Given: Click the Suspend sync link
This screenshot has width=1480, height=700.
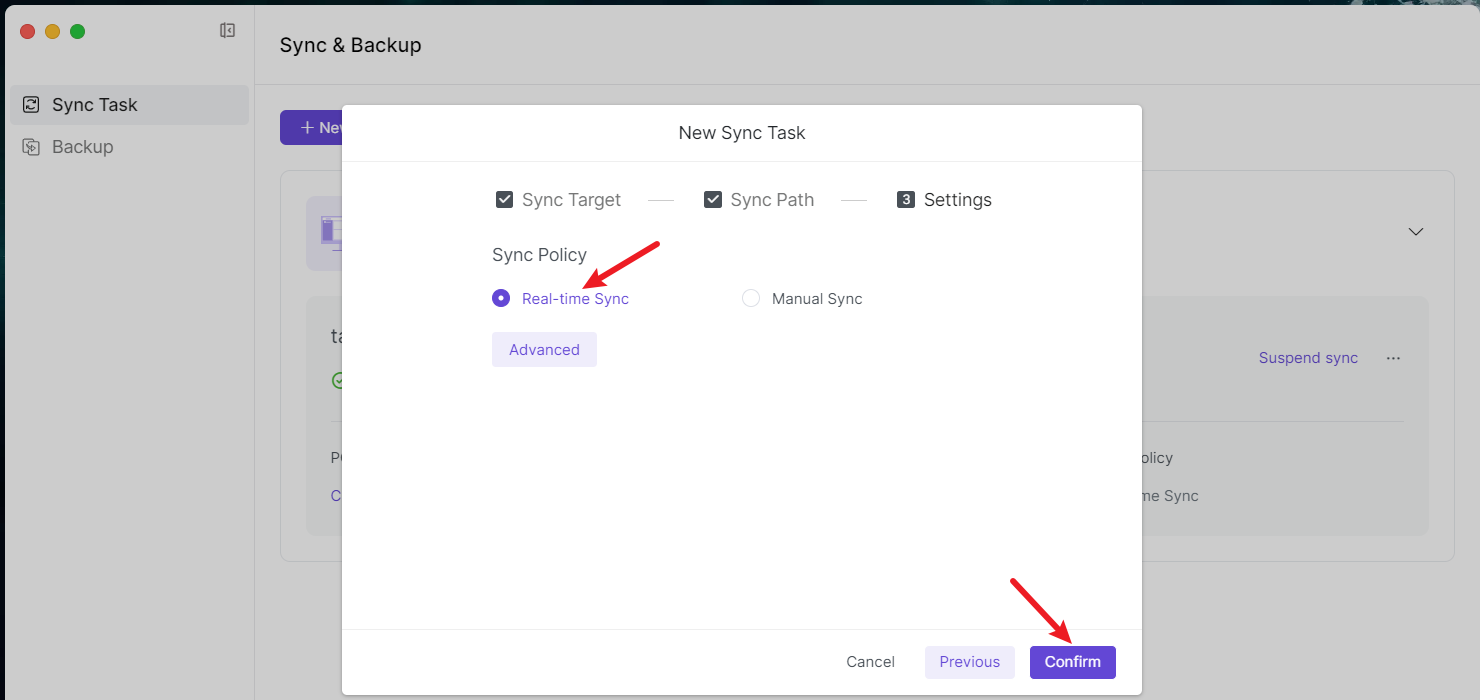Looking at the screenshot, I should 1308,358.
